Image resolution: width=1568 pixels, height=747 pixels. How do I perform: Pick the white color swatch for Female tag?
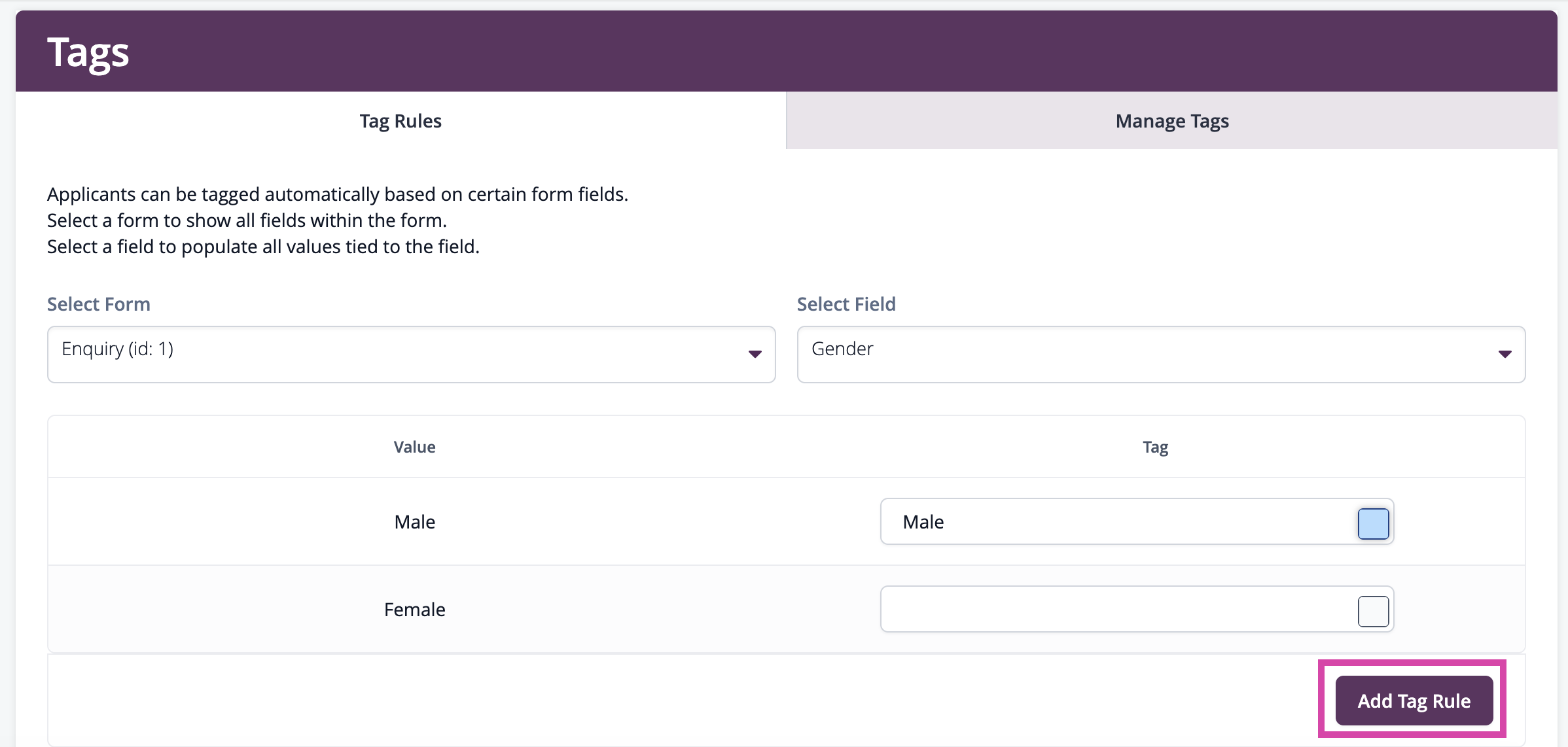click(x=1373, y=612)
